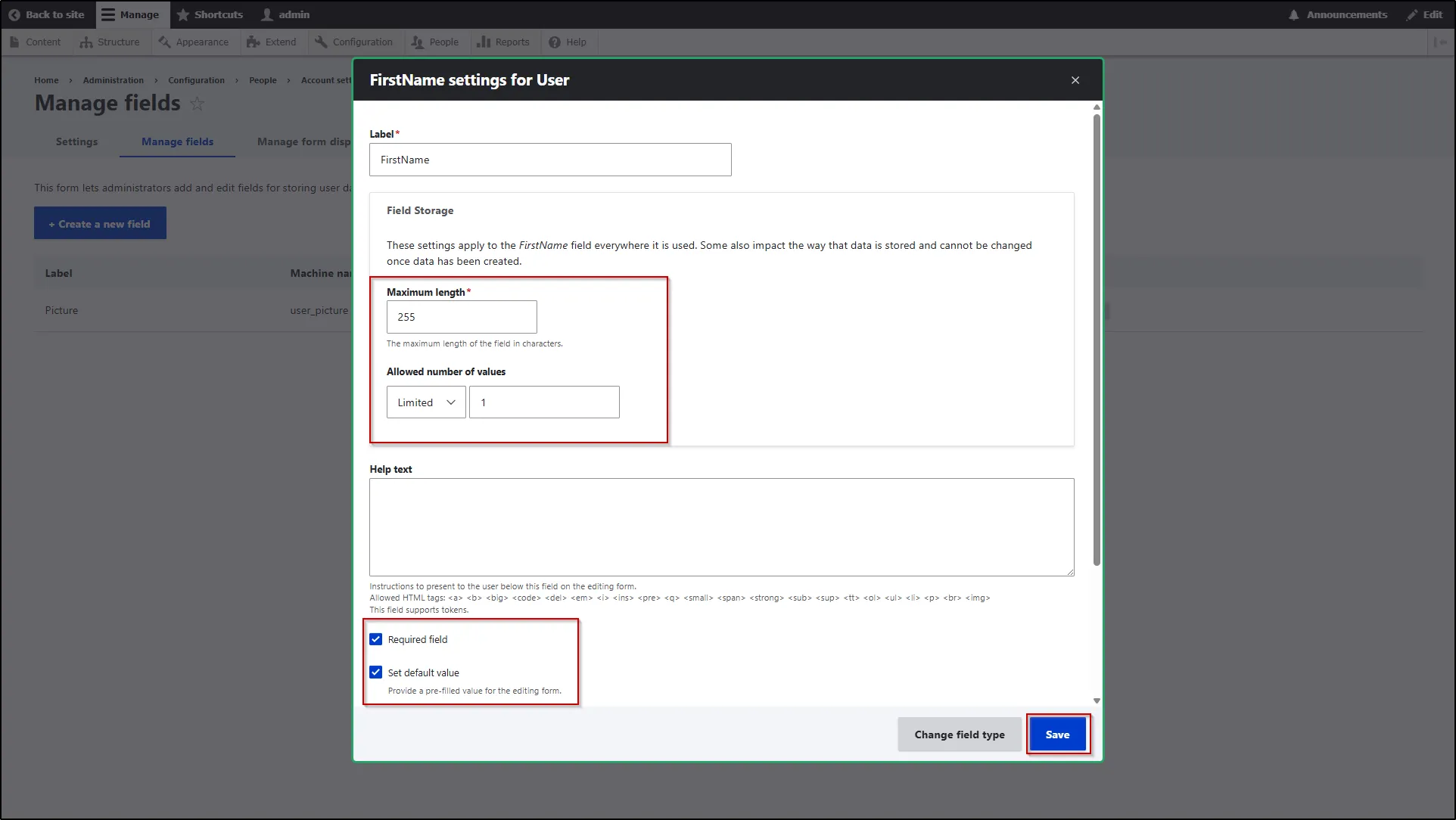Screen dimensions: 1456x820
Task: Switch to the Settings tab
Action: pyautogui.click(x=76, y=141)
